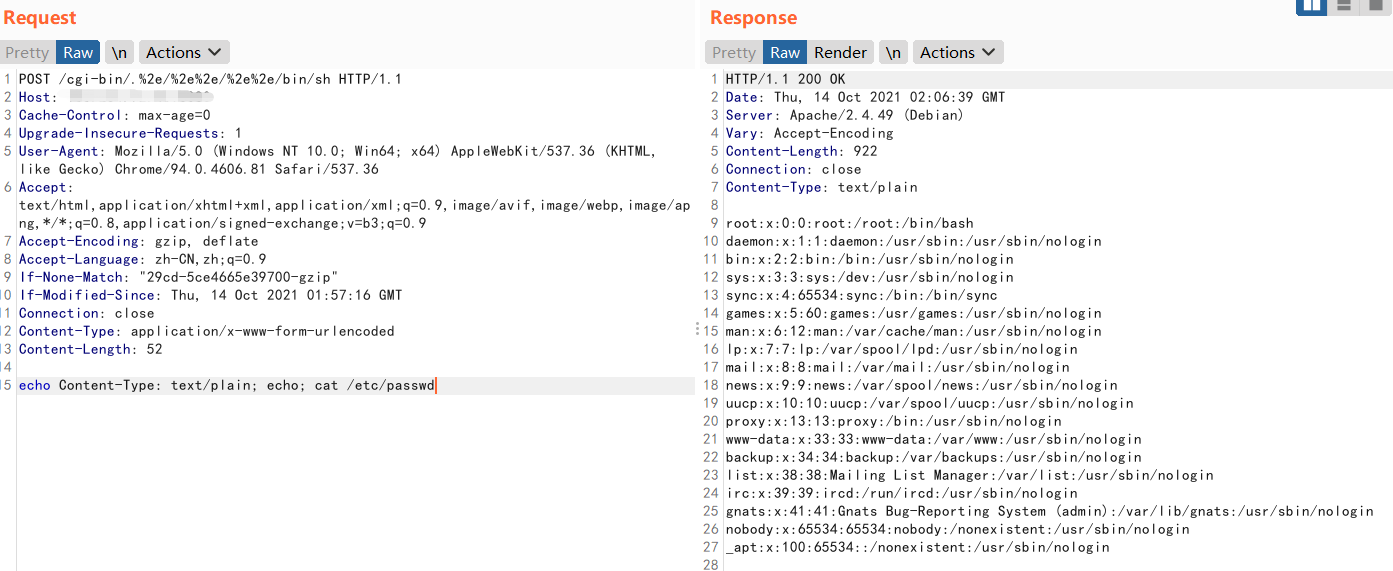Switch Response view to Render tab

[840, 53]
